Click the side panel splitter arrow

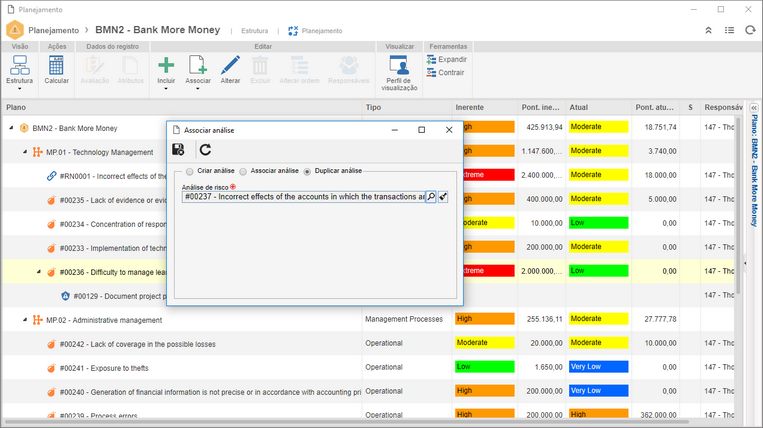point(745,263)
